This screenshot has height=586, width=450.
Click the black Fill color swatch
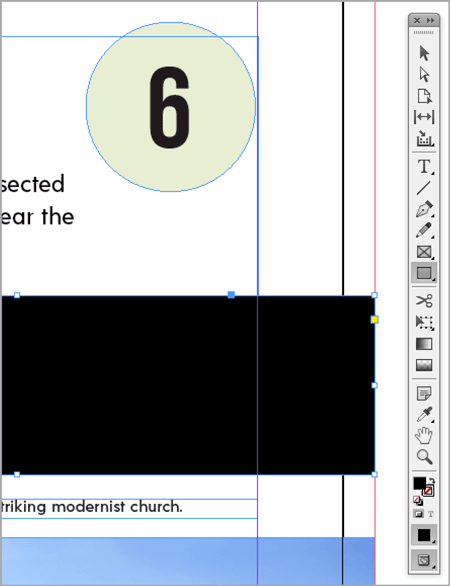tap(419, 483)
